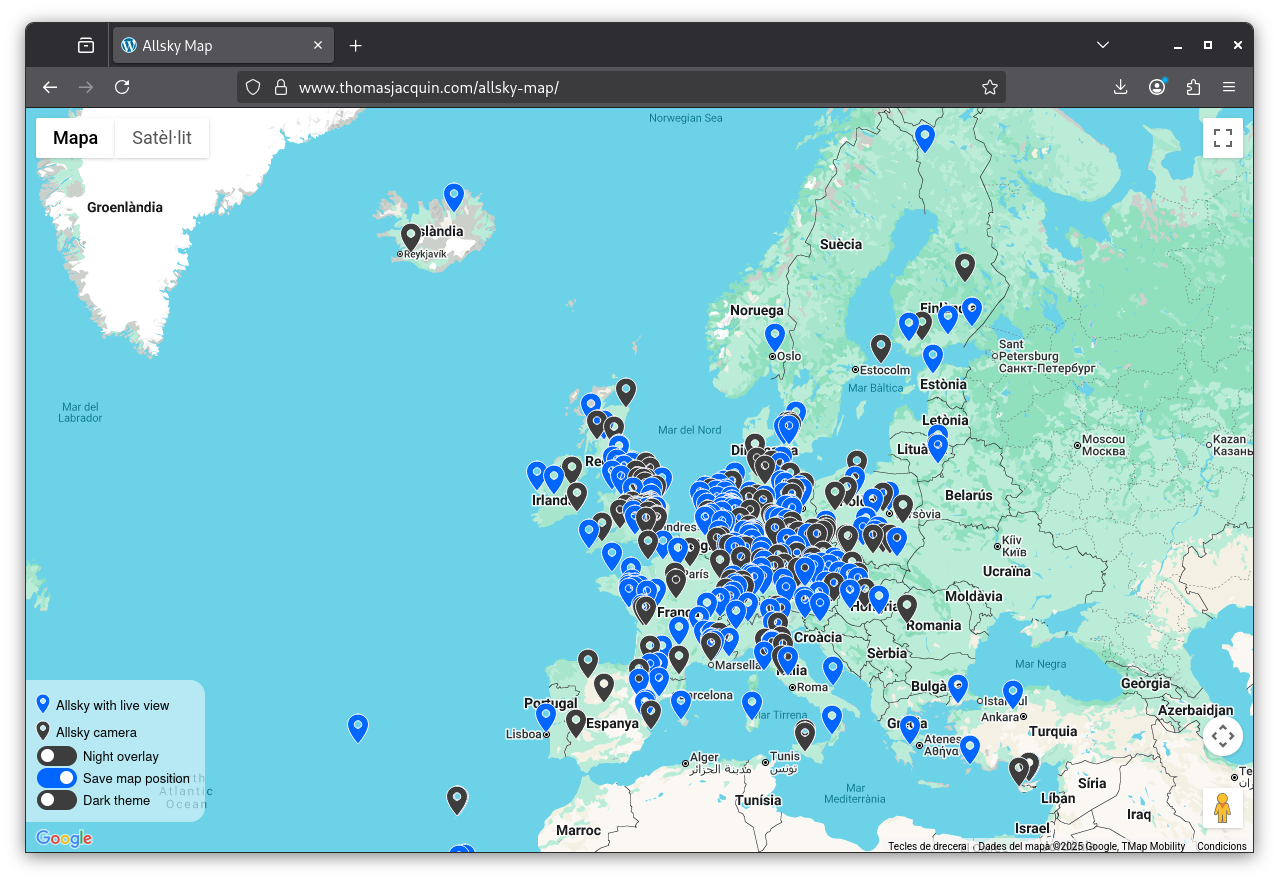Turn off Save map position toggle

(x=57, y=778)
